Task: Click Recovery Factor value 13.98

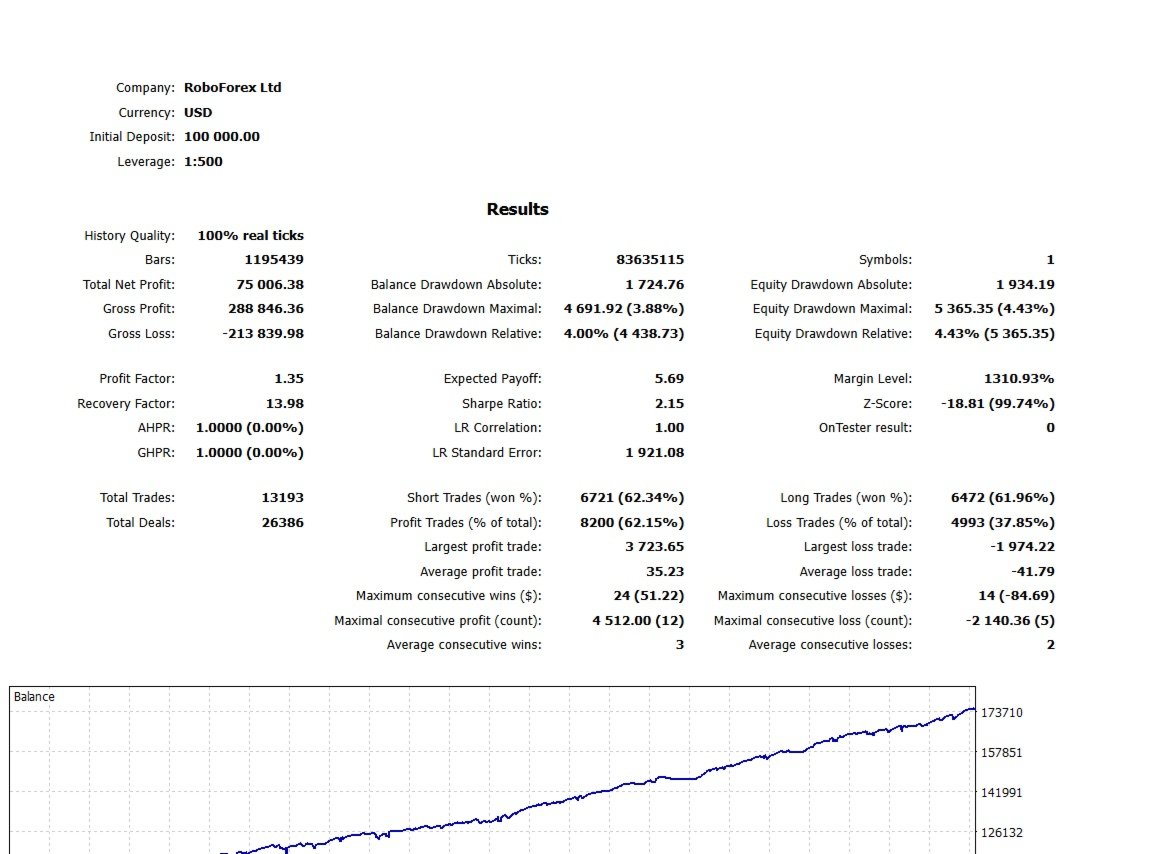Action: click(x=284, y=403)
